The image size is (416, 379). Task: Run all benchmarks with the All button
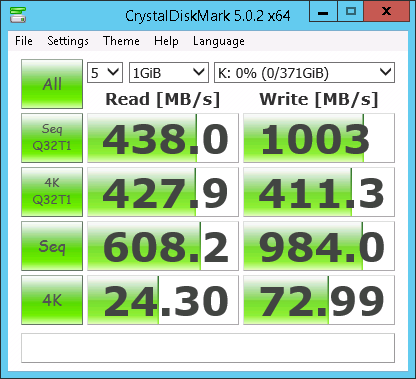click(52, 84)
